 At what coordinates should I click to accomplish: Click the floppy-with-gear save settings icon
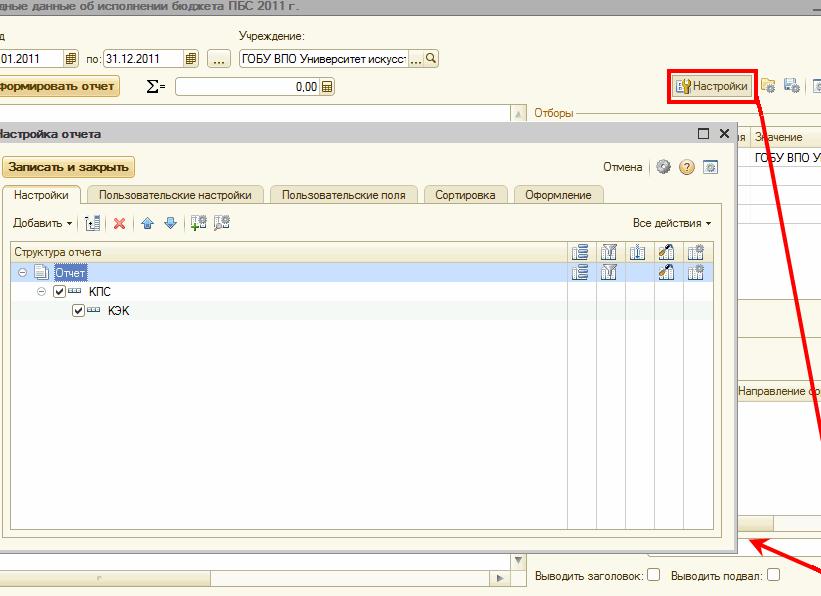(791, 85)
